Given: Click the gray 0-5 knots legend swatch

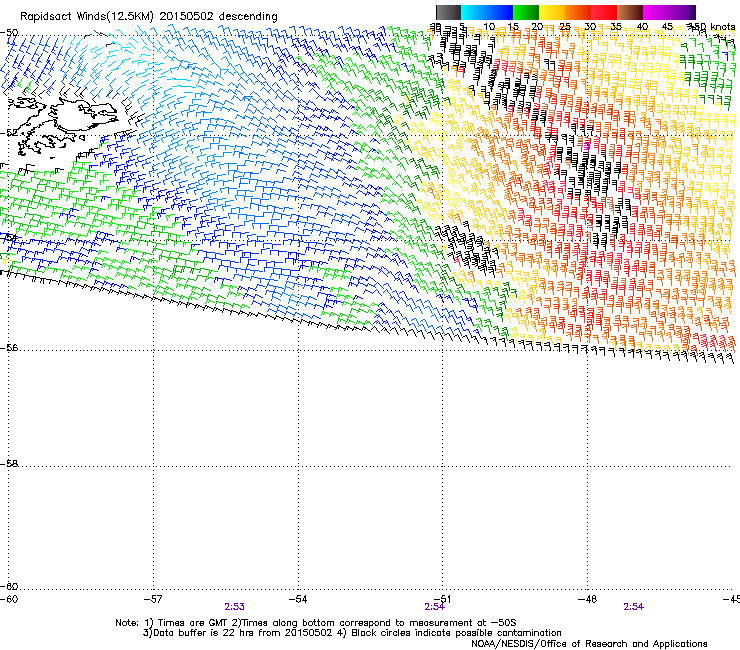Looking at the screenshot, I should pyautogui.click(x=448, y=12).
